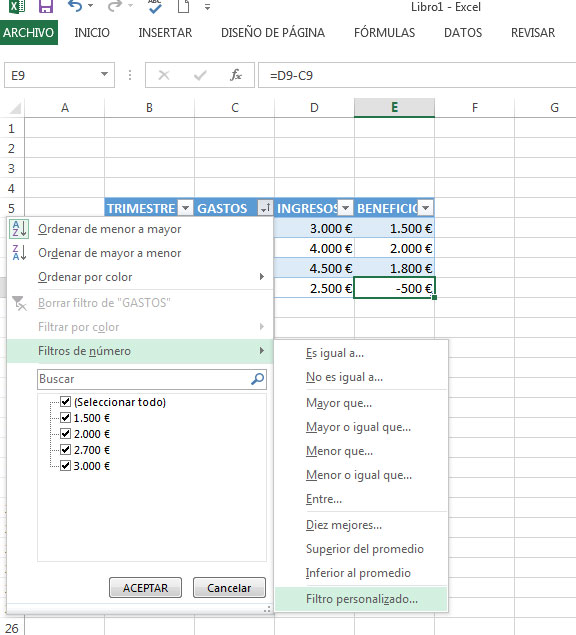Click the new blank document icon
This screenshot has width=576, height=635.
coord(183,6)
